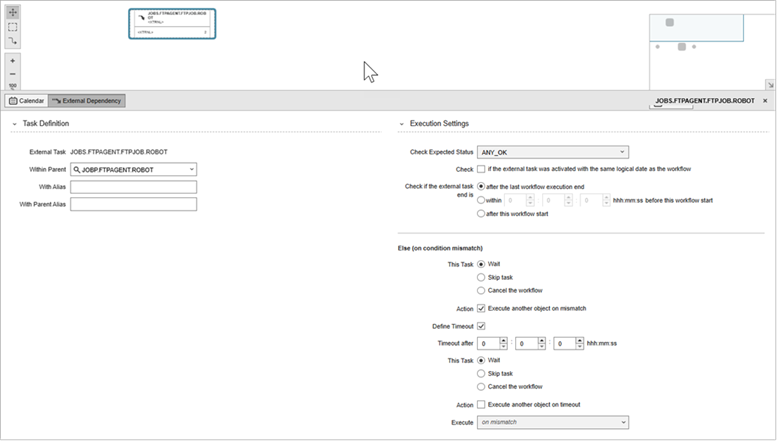Click the With Alias input field

[x=133, y=187]
